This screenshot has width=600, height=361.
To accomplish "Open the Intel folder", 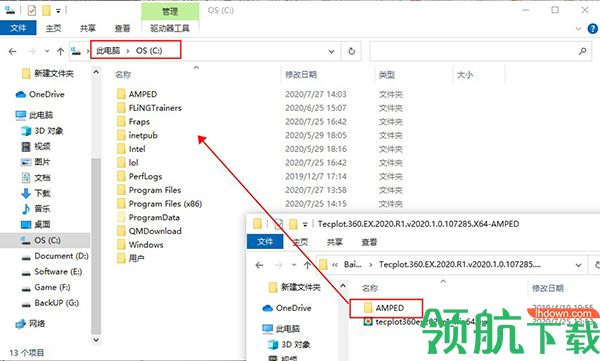I will pyautogui.click(x=131, y=149).
